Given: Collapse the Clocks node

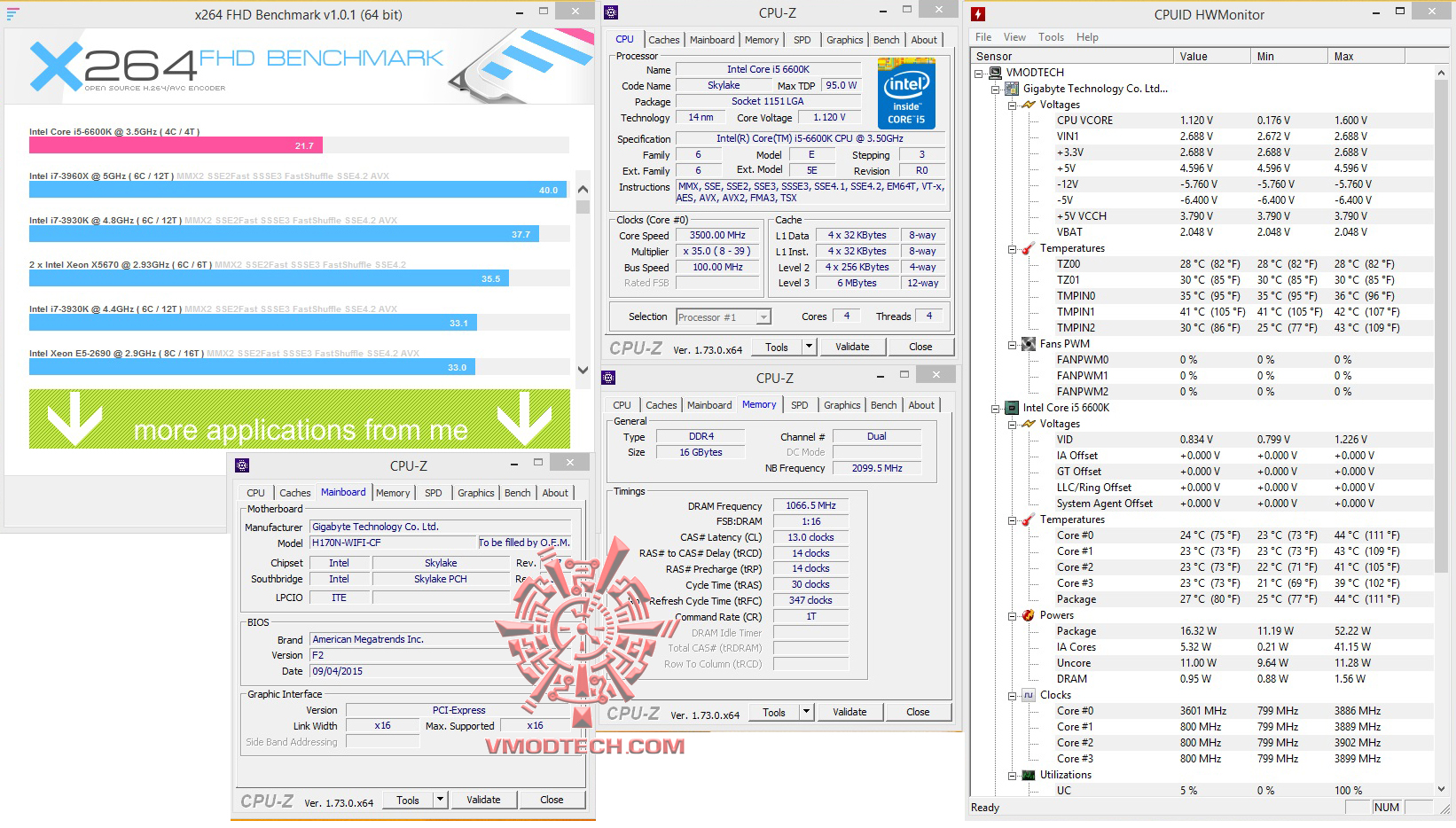Looking at the screenshot, I should [1013, 696].
